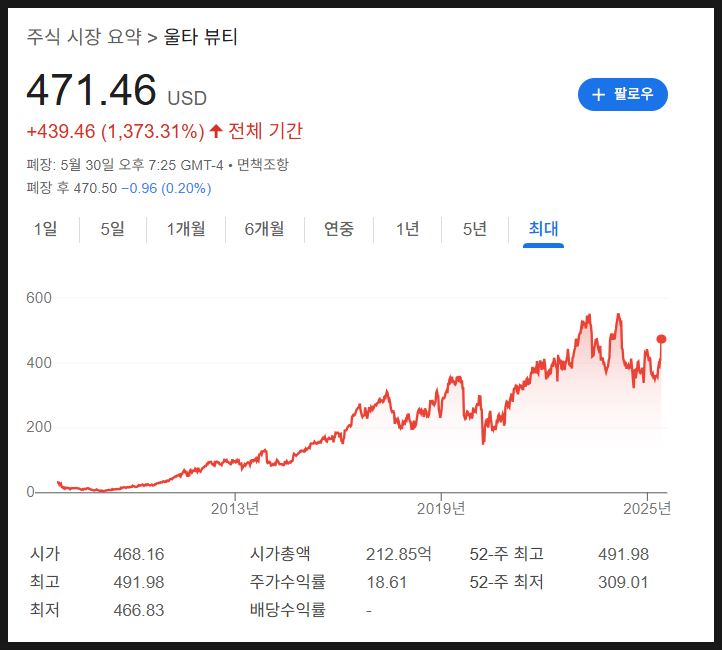Viewport: 722px width, 650px height.
Task: Select the 연중 year-to-date tab
Action: [339, 229]
